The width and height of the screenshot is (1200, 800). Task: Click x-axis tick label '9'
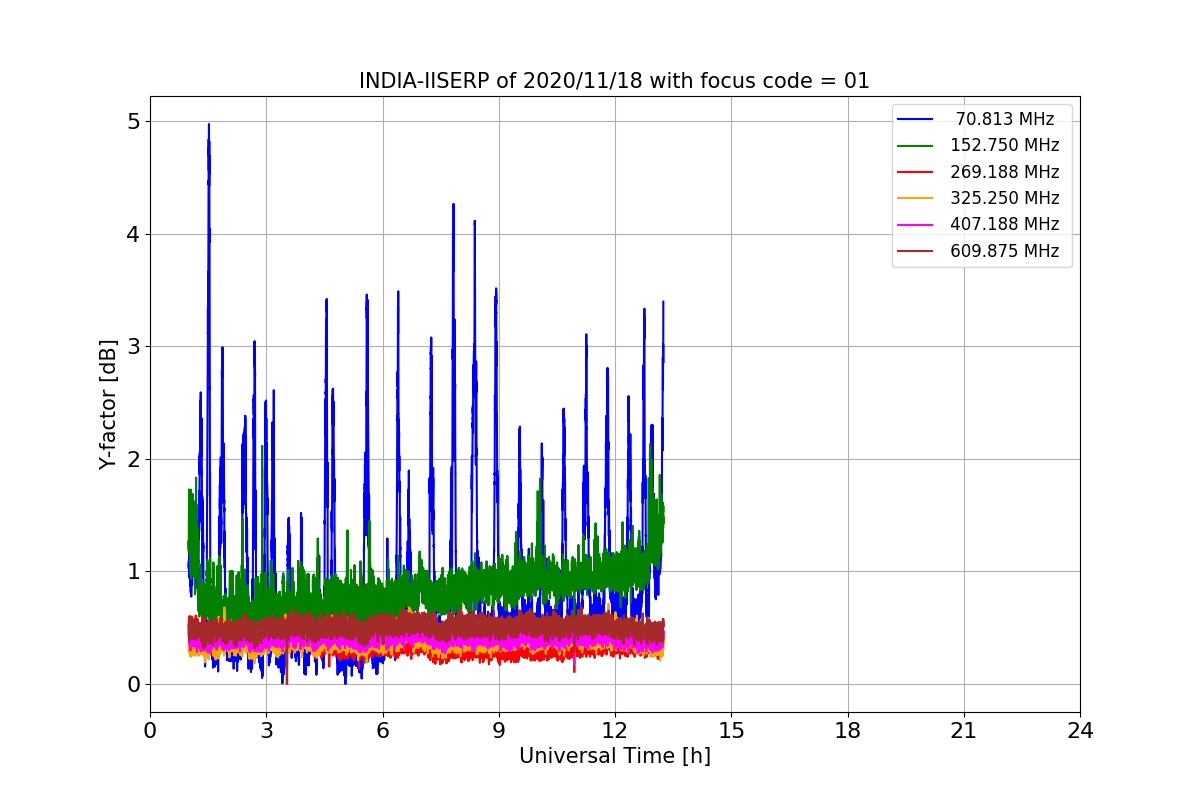coord(499,731)
